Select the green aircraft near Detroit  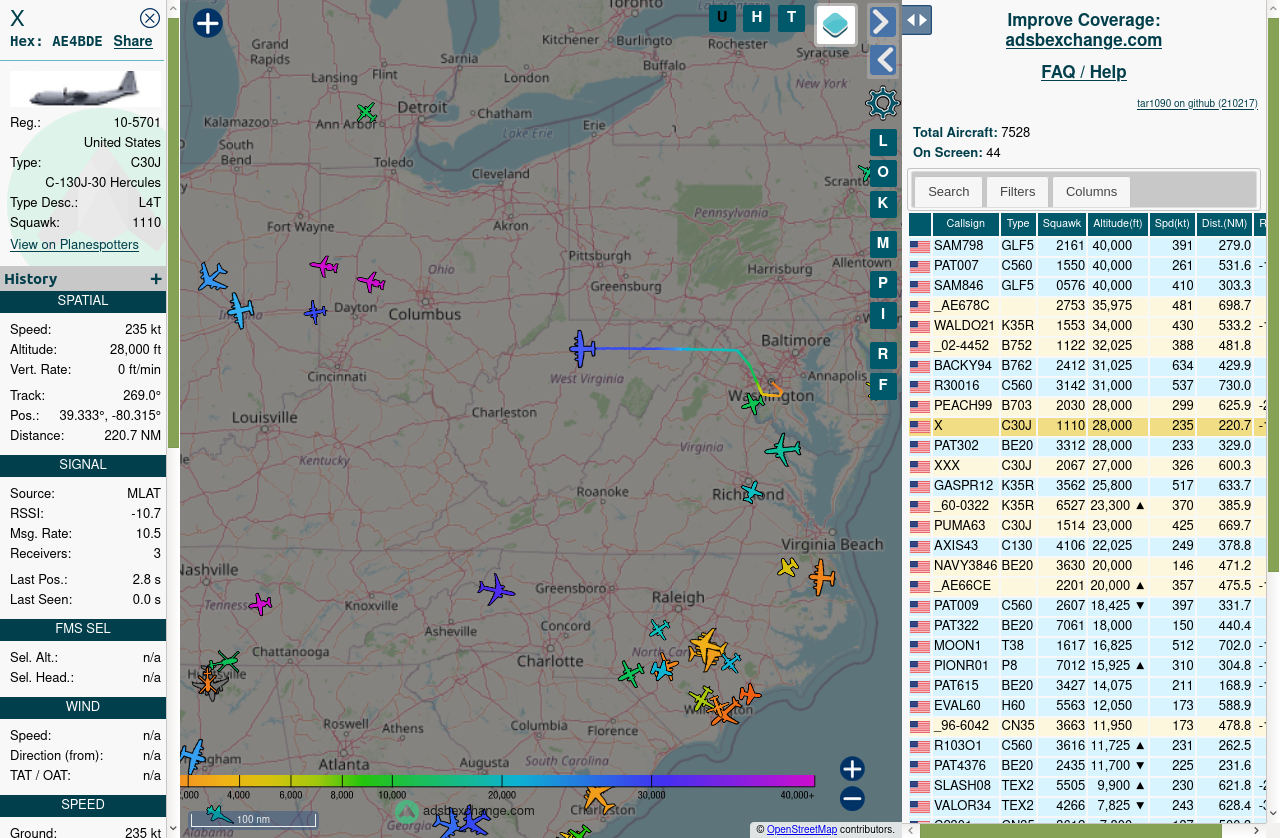click(x=367, y=112)
